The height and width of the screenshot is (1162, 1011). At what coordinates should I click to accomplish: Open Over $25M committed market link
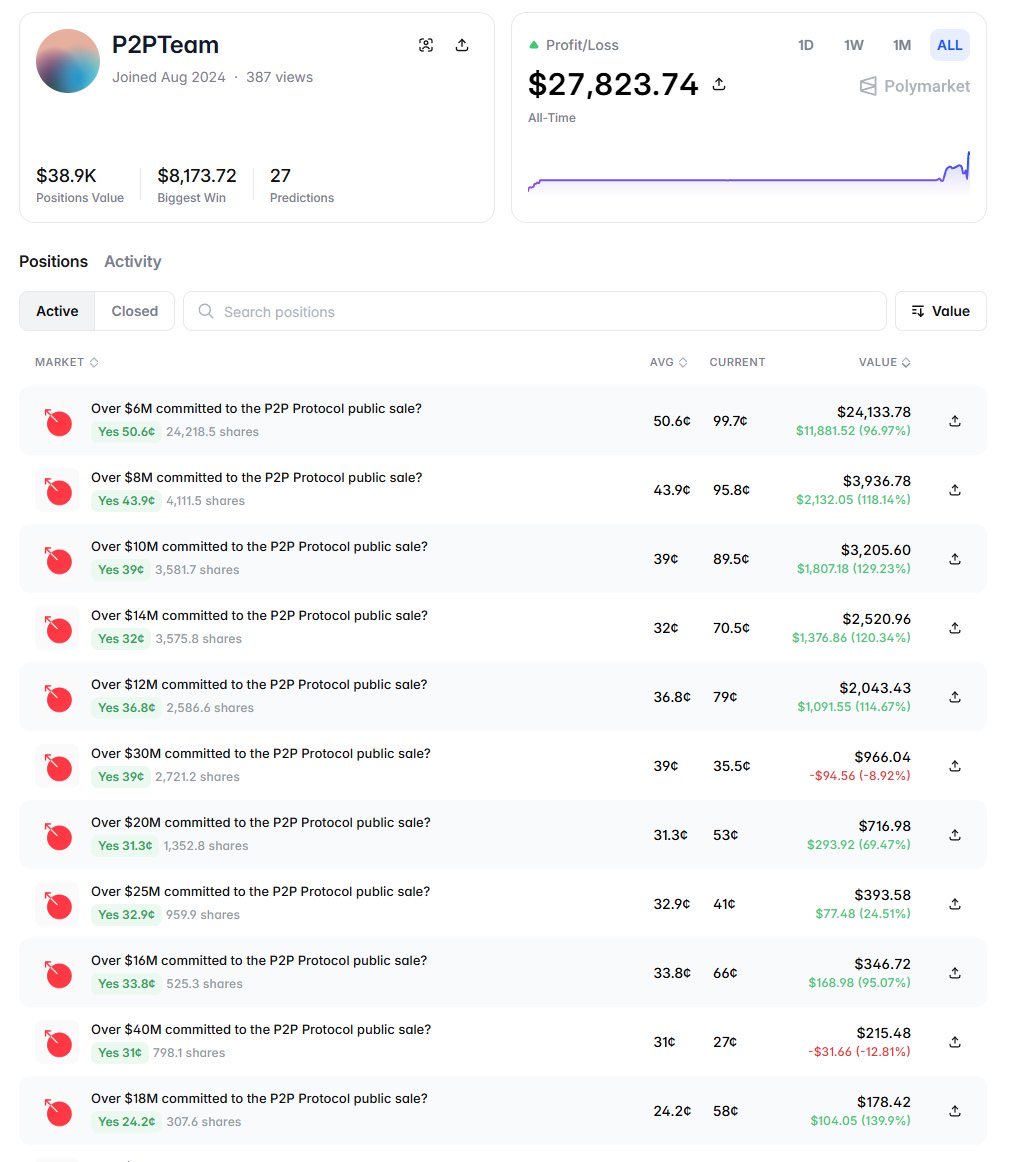click(x=261, y=891)
